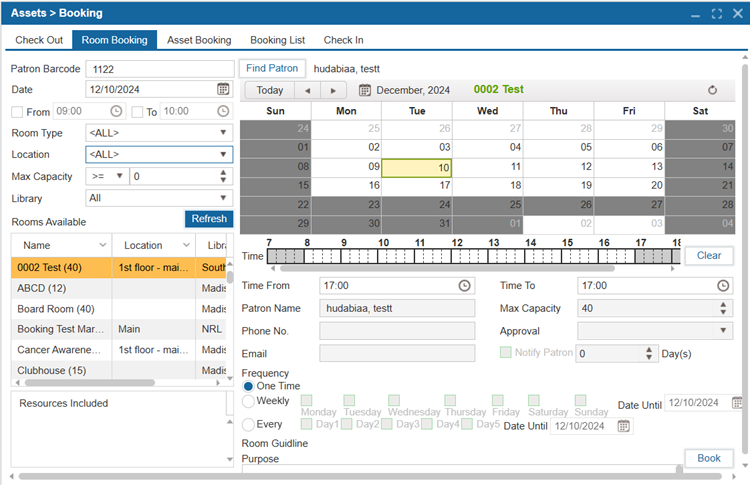The width and height of the screenshot is (750, 485).
Task: Reload the calendar with the refresh icon
Action: [712, 90]
